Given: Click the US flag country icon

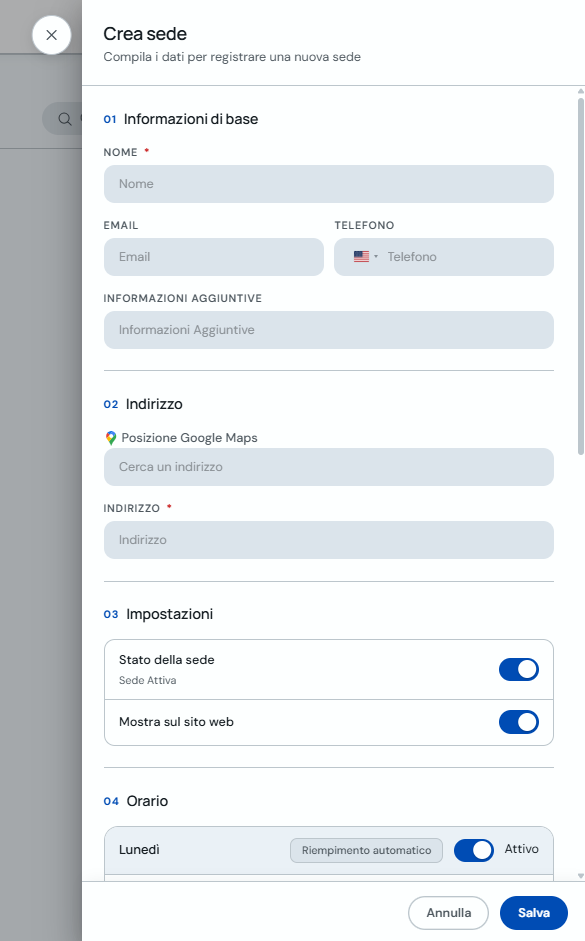Looking at the screenshot, I should tap(361, 257).
